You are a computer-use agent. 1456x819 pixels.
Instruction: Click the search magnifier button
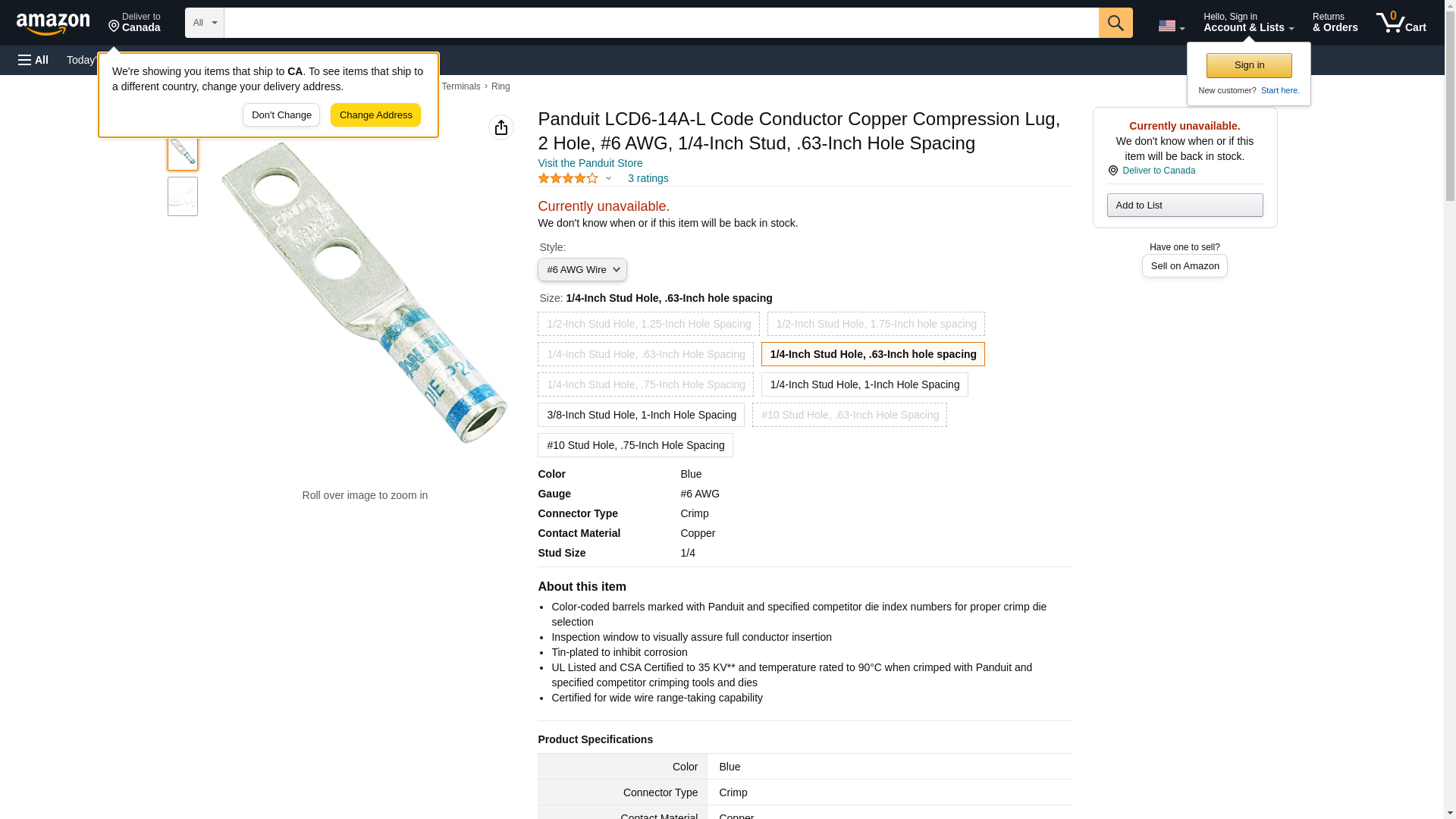coord(1115,23)
